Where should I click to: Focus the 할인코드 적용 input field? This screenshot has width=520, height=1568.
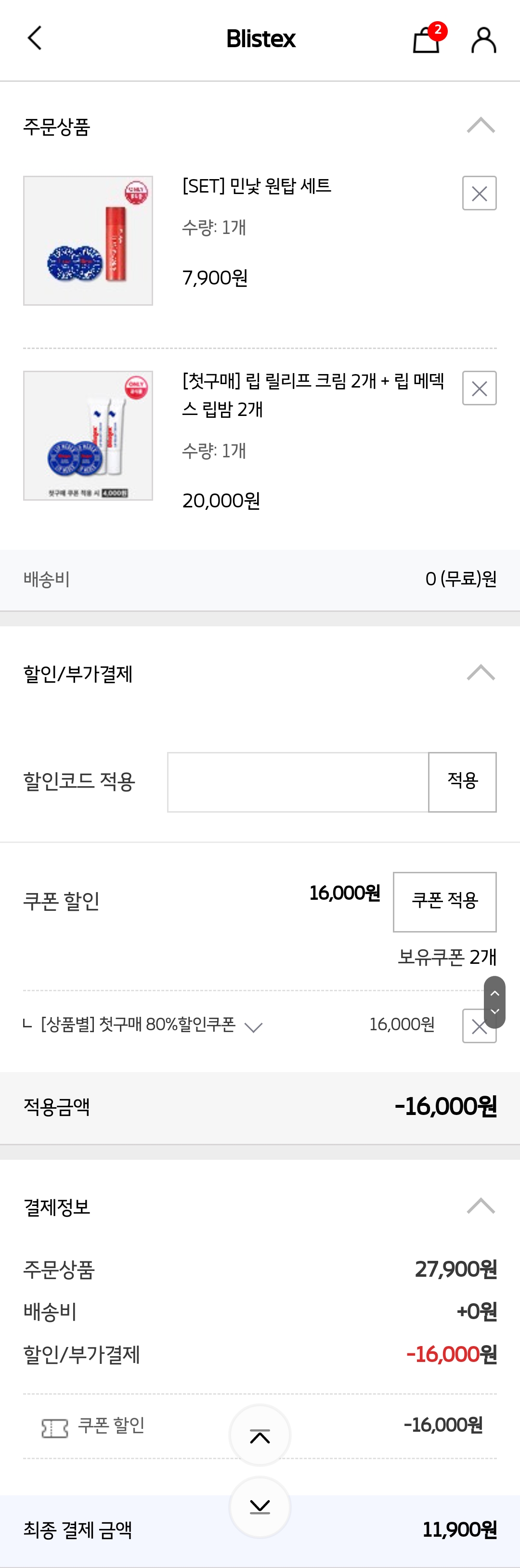point(298,781)
